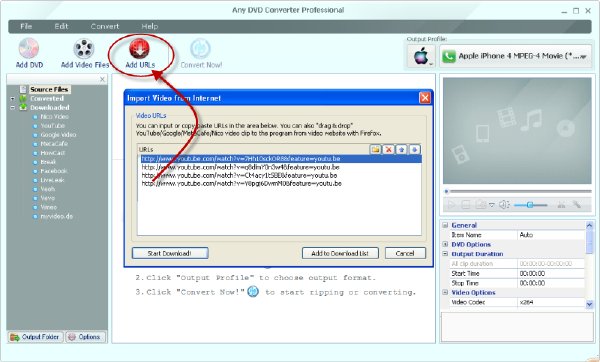Screen dimensions: 600x362
Task: Select Source Files in the tree
Action: pyautogui.click(x=49, y=89)
